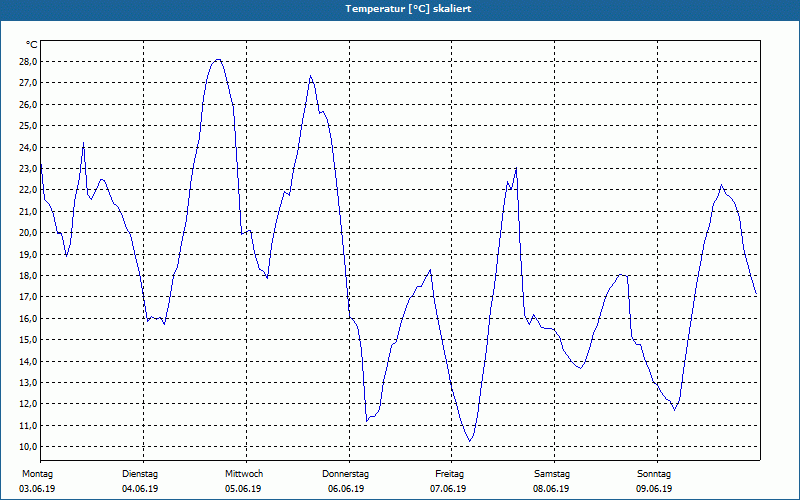Image resolution: width=800 pixels, height=500 pixels.
Task: Click the date 05.06.19
Action: pos(243,489)
